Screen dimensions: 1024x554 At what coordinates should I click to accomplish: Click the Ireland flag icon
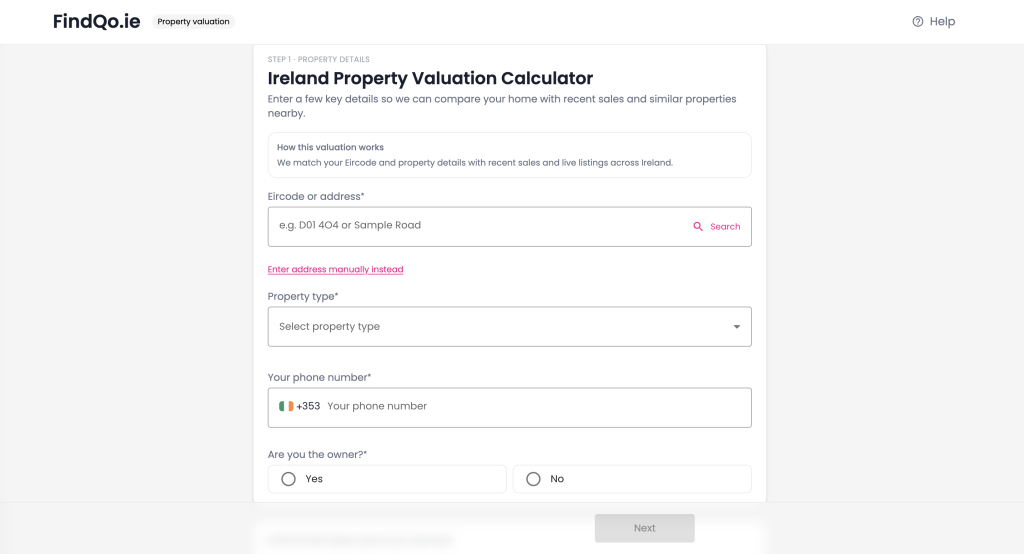(x=286, y=406)
